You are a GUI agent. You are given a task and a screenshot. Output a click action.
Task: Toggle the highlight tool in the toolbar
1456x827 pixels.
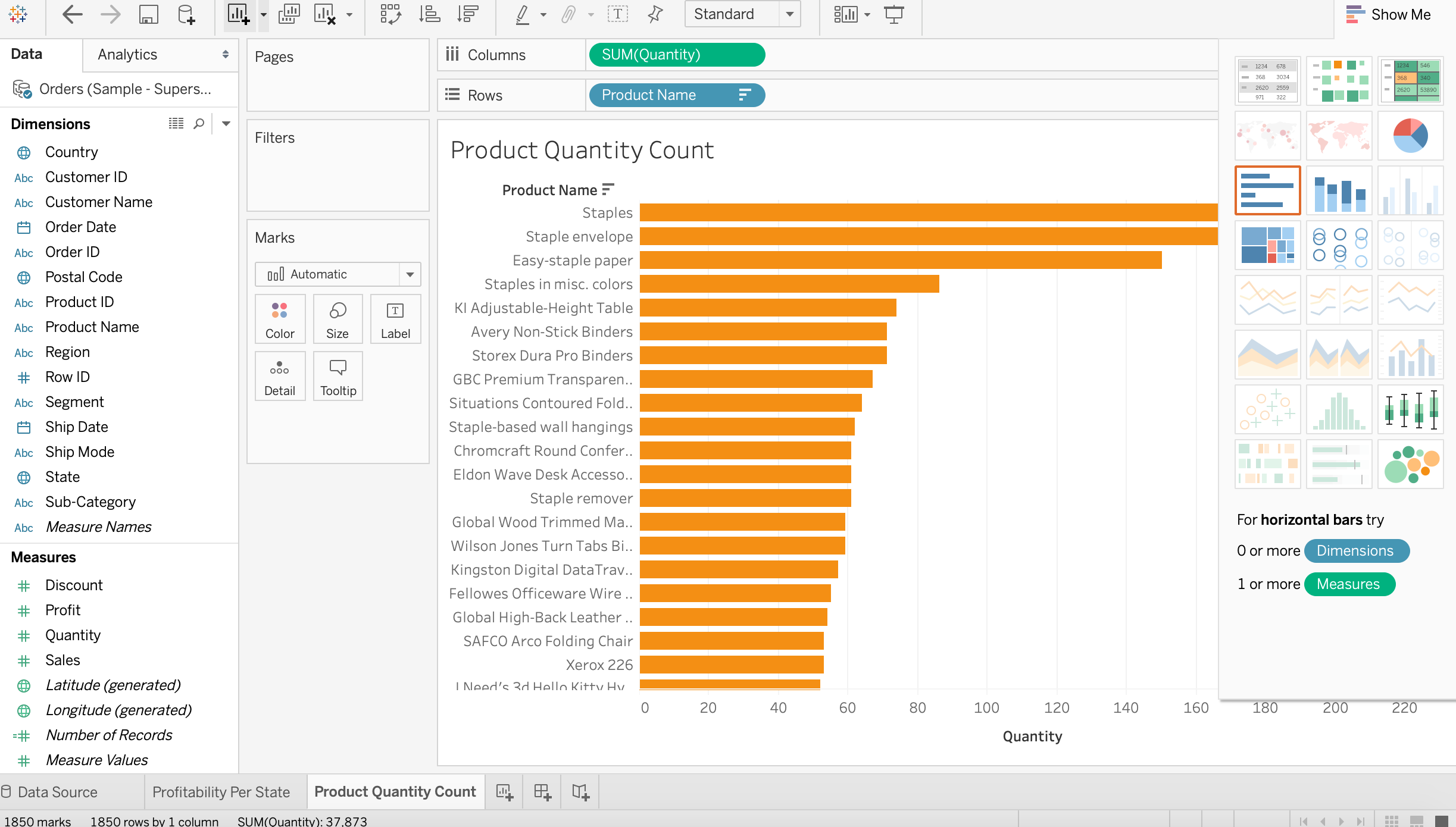(521, 14)
